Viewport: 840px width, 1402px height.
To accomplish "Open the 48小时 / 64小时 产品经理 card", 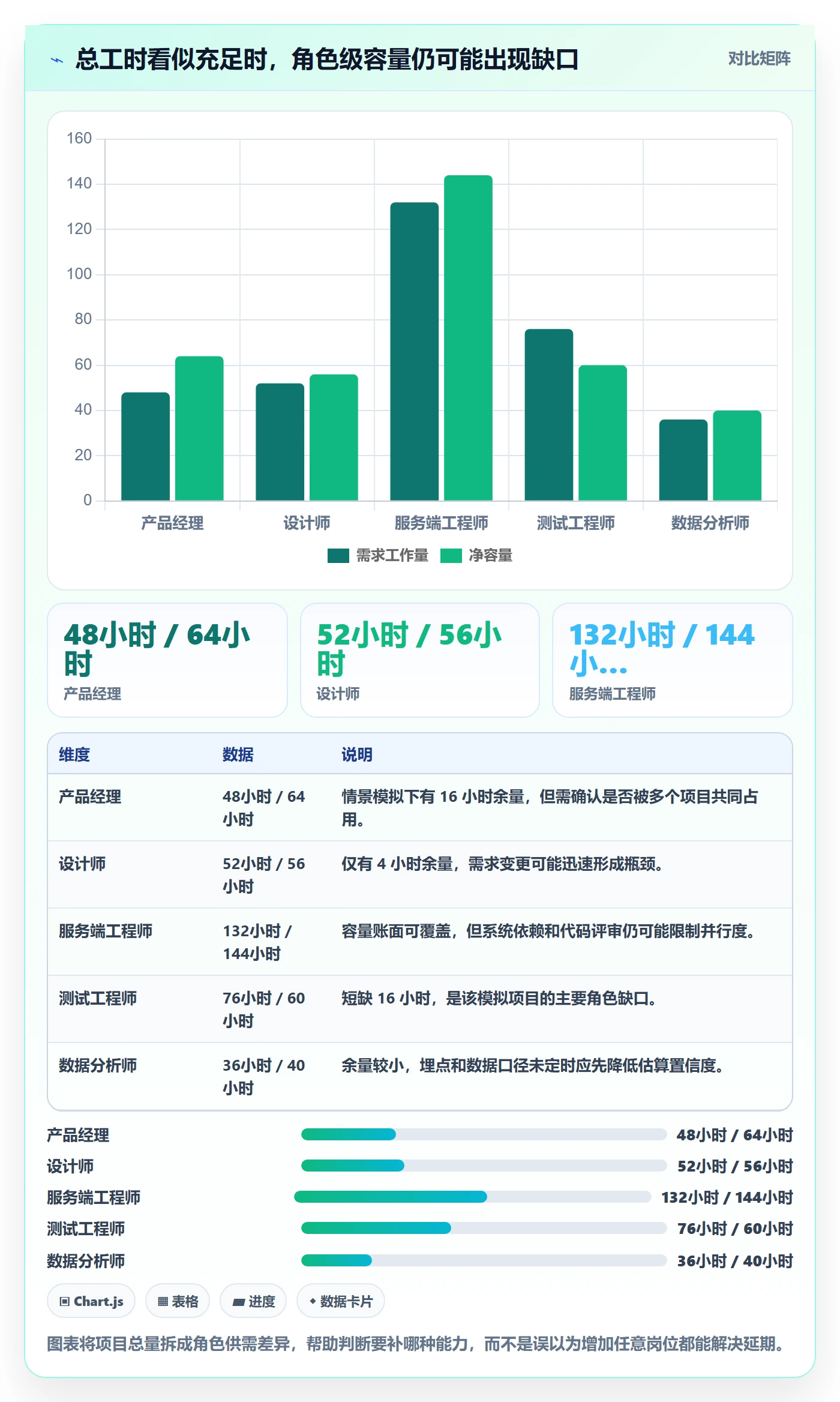I will (x=167, y=660).
